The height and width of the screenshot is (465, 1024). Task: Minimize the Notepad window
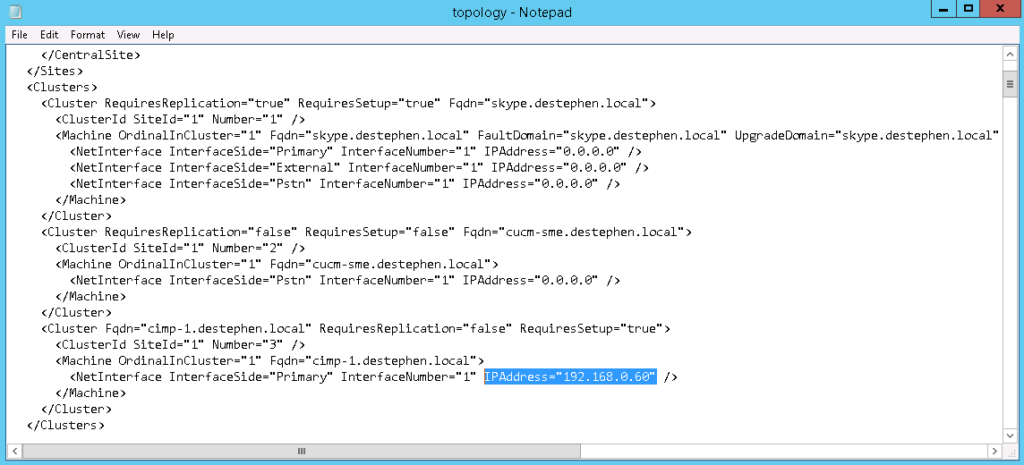coord(944,9)
